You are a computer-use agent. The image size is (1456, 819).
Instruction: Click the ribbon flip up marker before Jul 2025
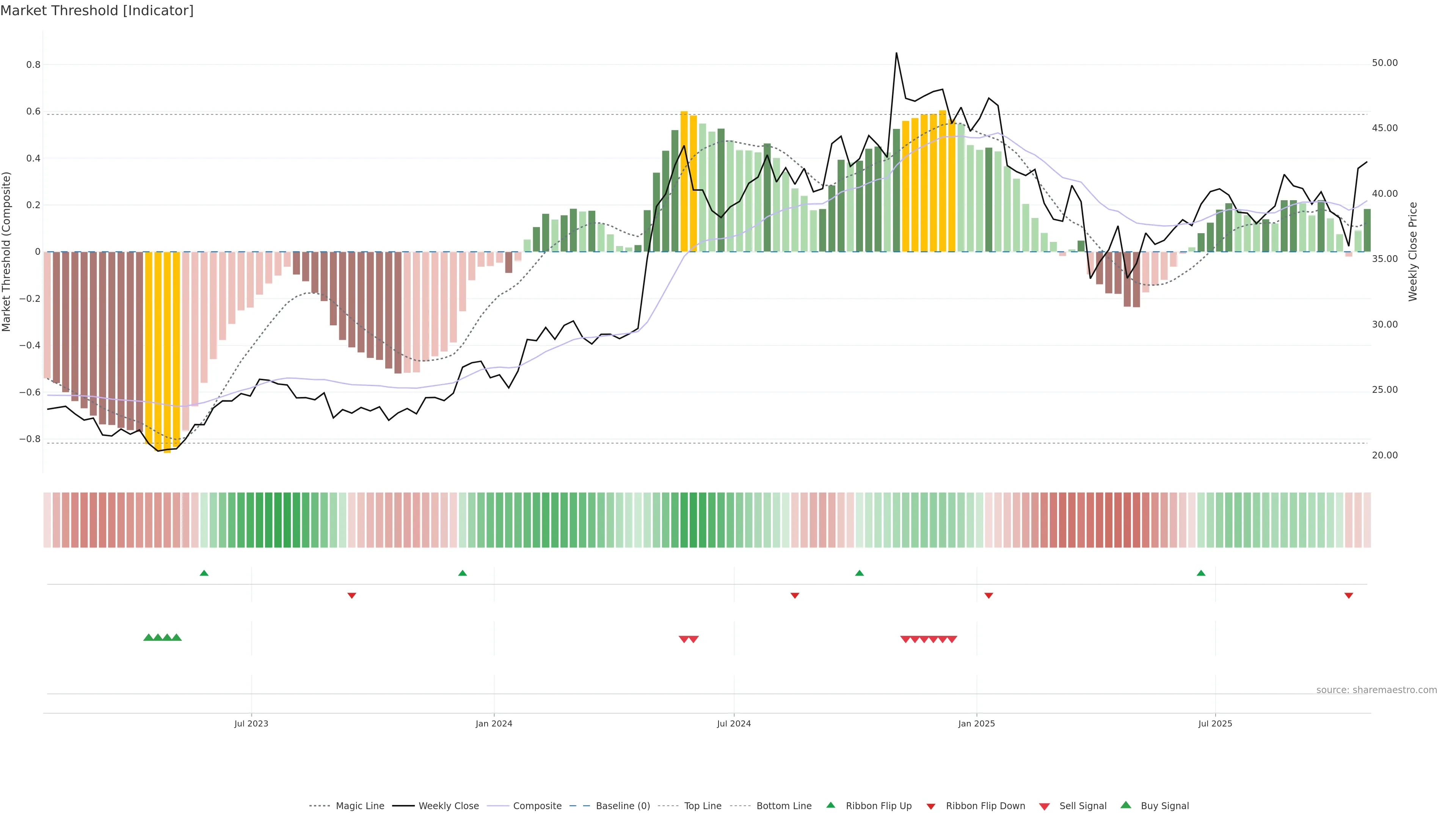tap(1201, 573)
